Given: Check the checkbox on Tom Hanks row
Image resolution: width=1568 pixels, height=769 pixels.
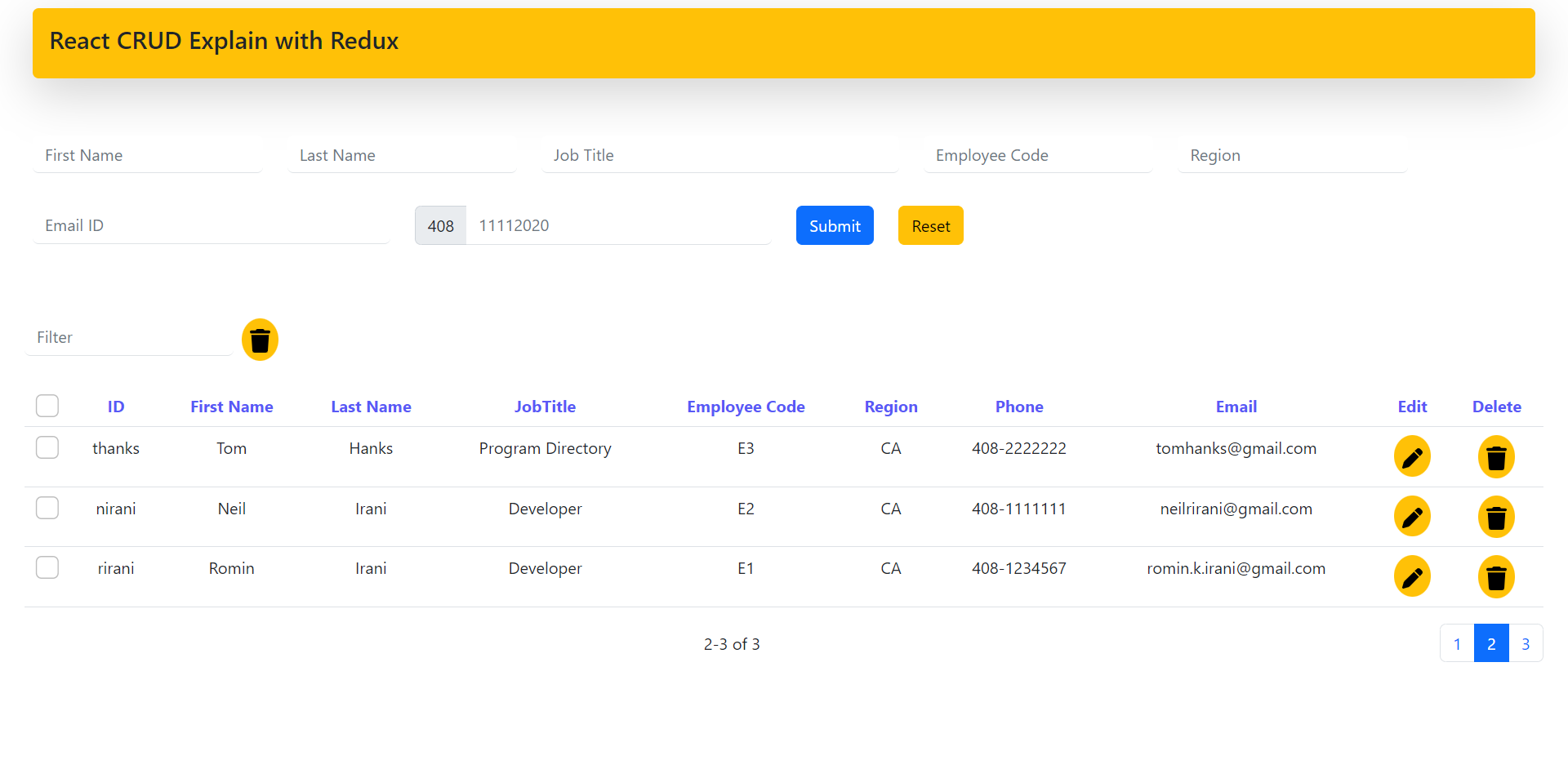Looking at the screenshot, I should pos(47,447).
